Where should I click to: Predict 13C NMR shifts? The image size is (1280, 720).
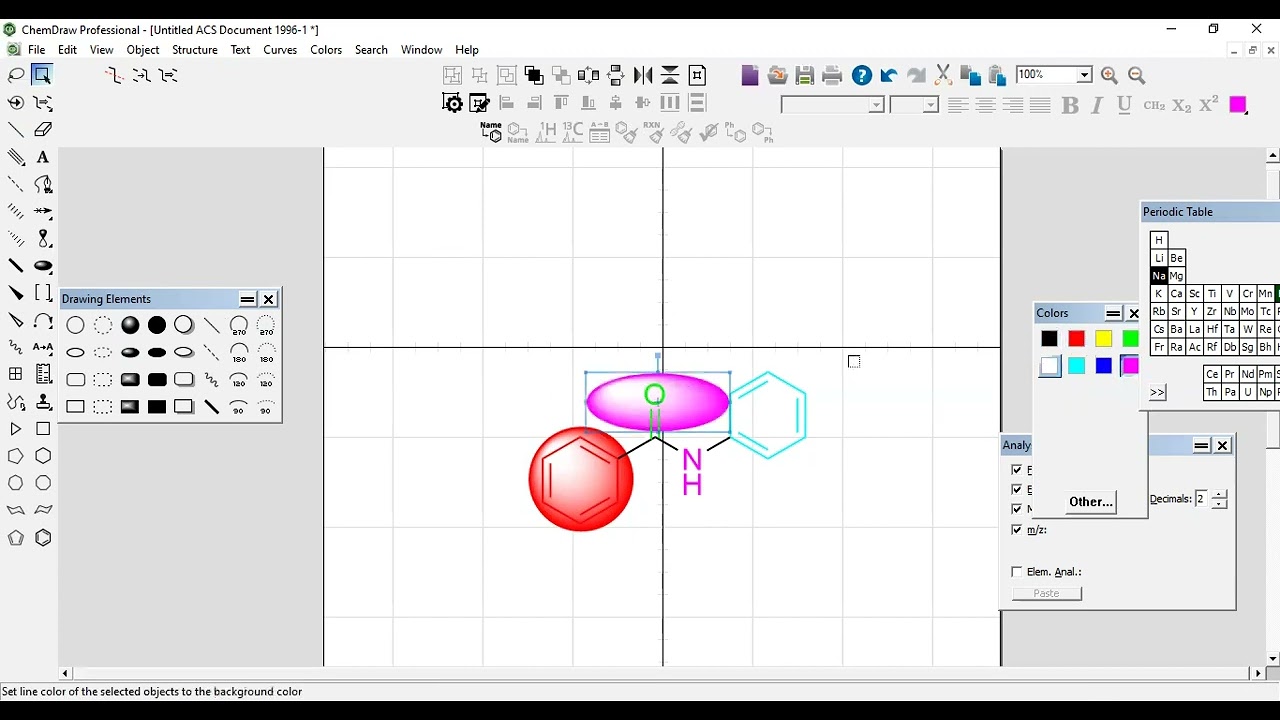tap(573, 132)
